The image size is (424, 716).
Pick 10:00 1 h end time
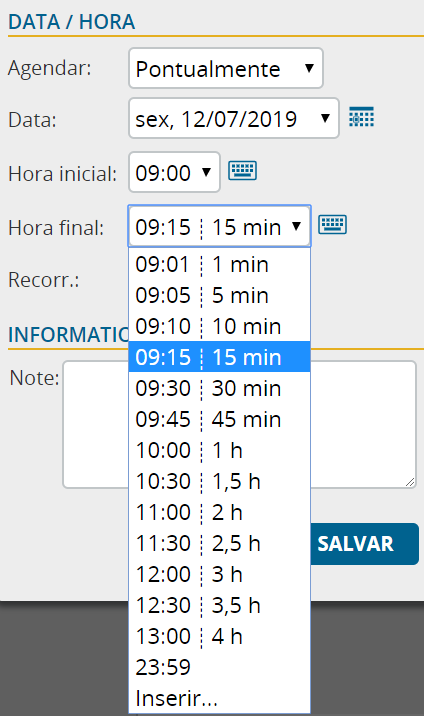[x=220, y=450]
